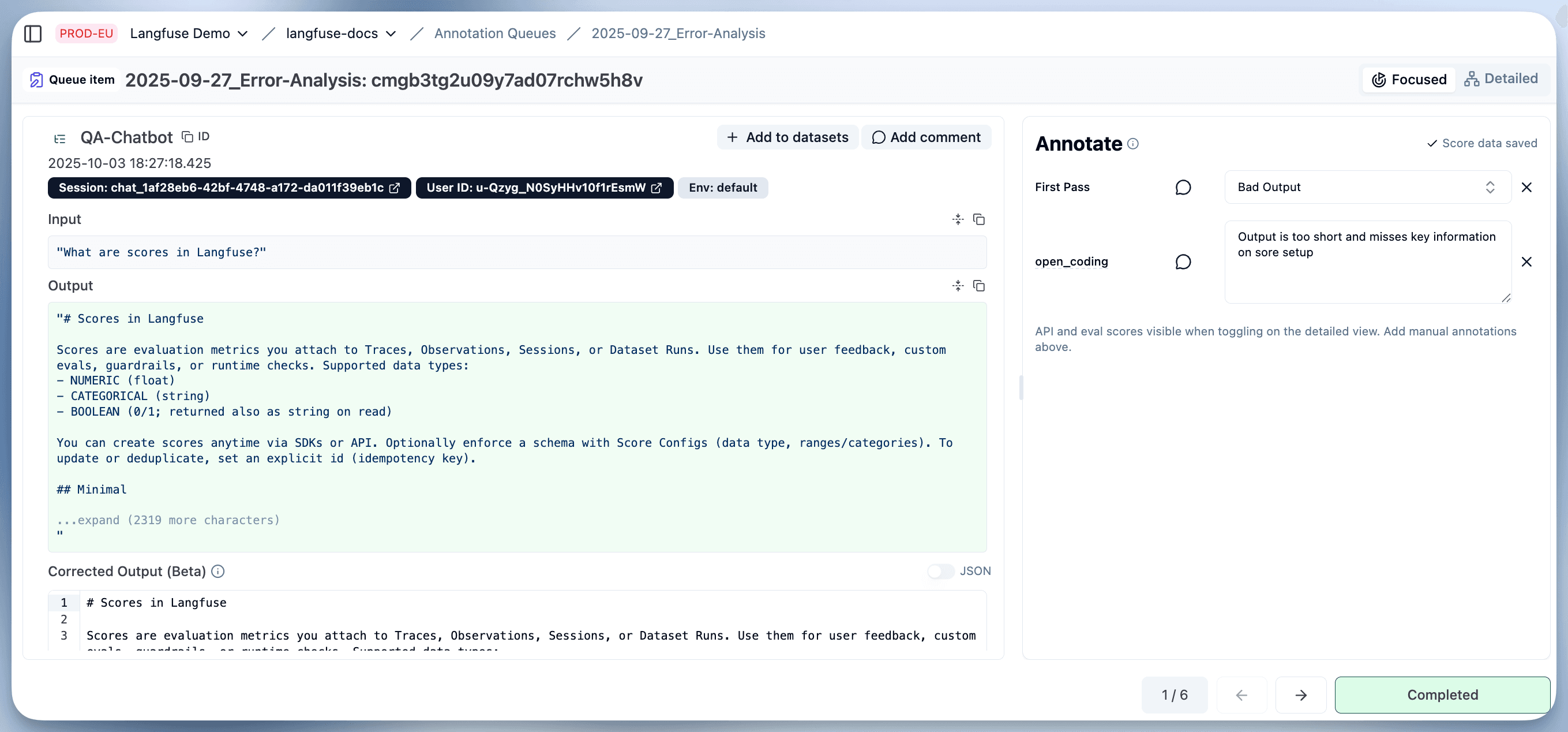This screenshot has height=732, width=1568.
Task: Click the timestamp 2025-10-03 18:27:18.425
Action: (130, 163)
